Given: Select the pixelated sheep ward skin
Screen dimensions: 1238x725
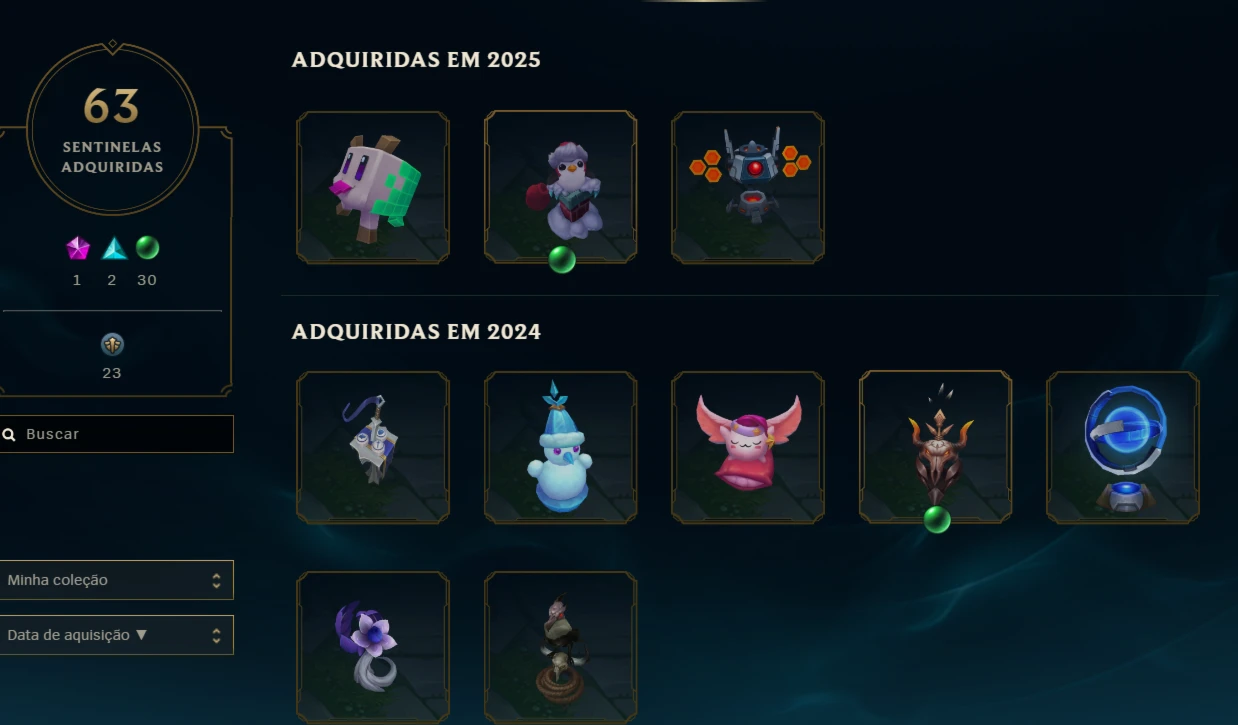Looking at the screenshot, I should pos(373,187).
